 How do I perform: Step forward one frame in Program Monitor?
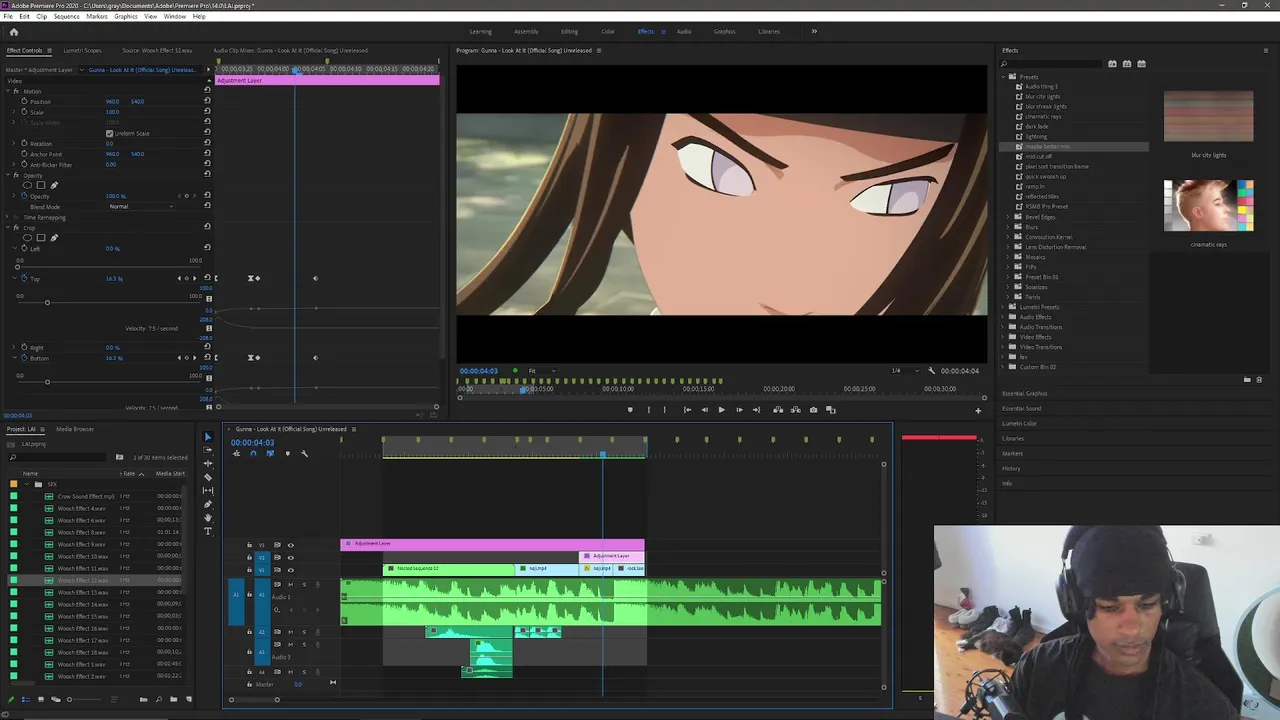click(x=739, y=409)
